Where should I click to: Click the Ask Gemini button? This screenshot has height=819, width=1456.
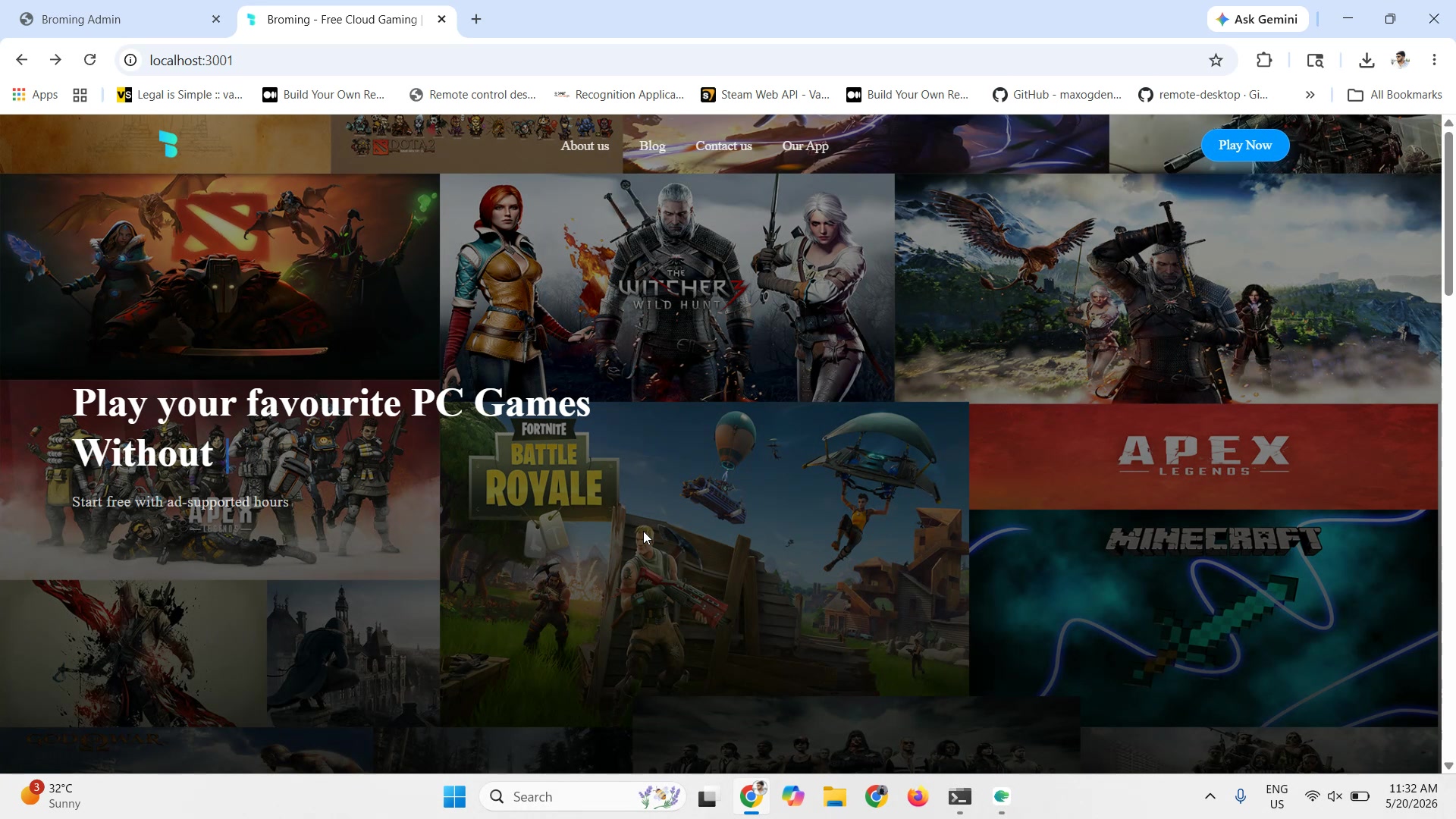(1257, 19)
